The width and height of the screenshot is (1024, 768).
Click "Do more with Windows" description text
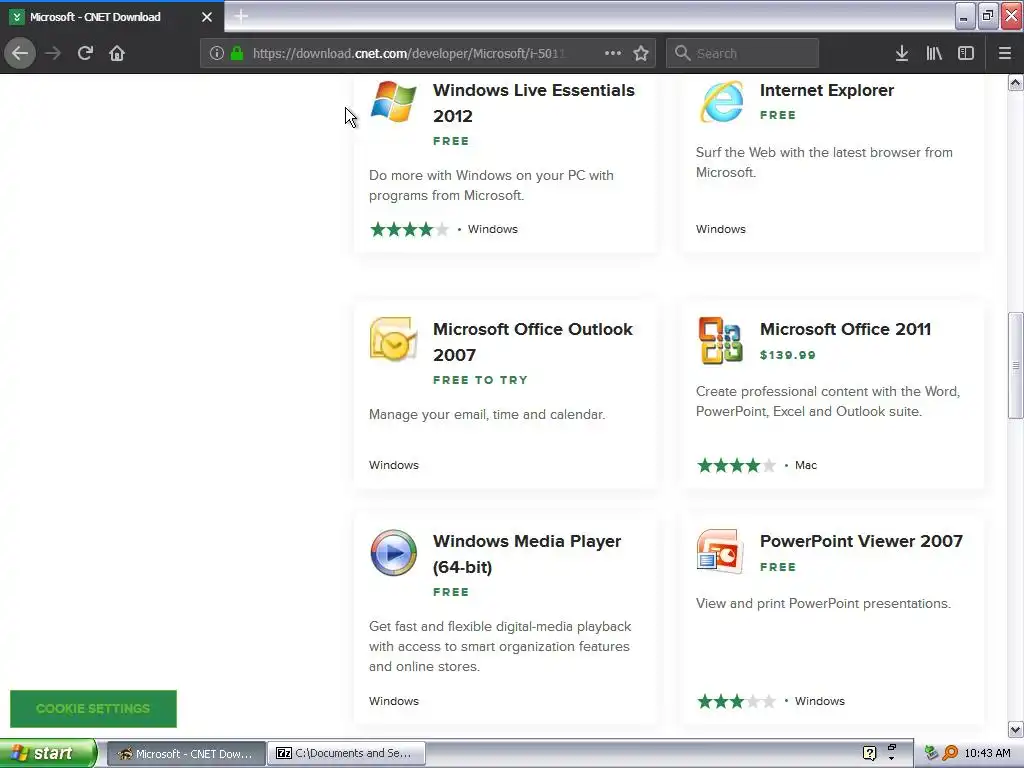(x=491, y=185)
